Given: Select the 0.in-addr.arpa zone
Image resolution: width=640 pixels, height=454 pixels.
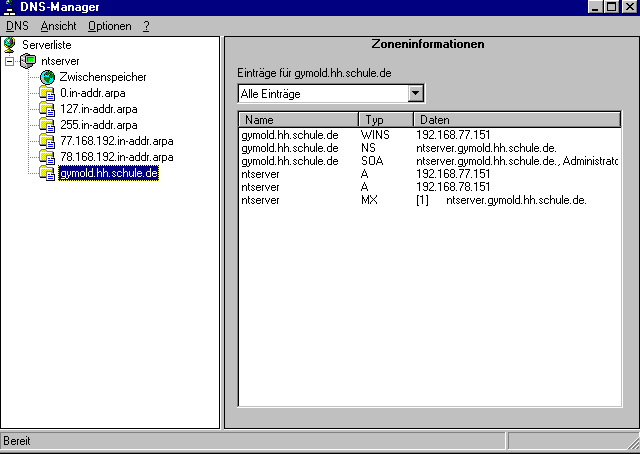Looking at the screenshot, I should click(x=93, y=93).
